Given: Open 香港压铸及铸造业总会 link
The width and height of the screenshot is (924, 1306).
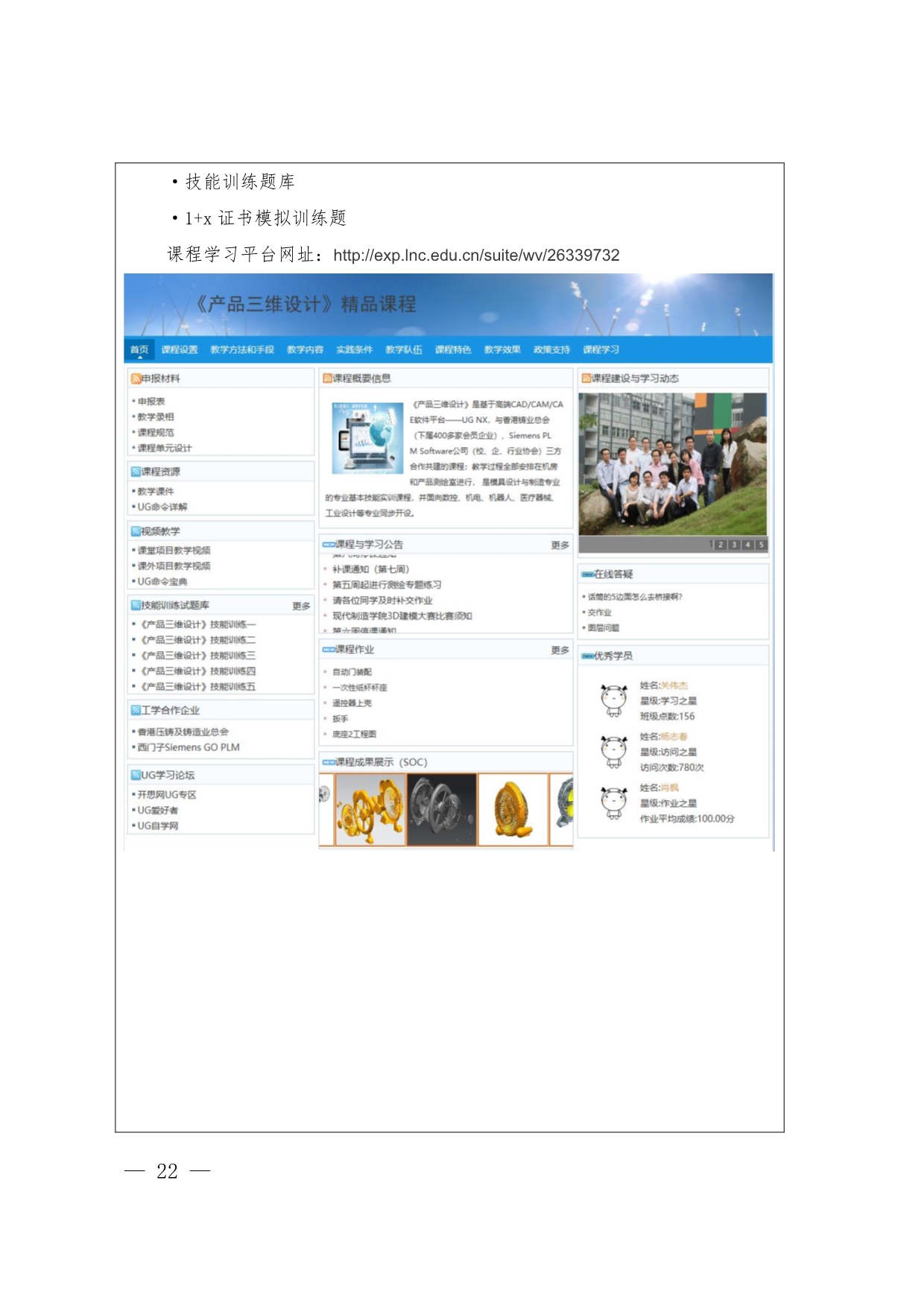Looking at the screenshot, I should [183, 732].
